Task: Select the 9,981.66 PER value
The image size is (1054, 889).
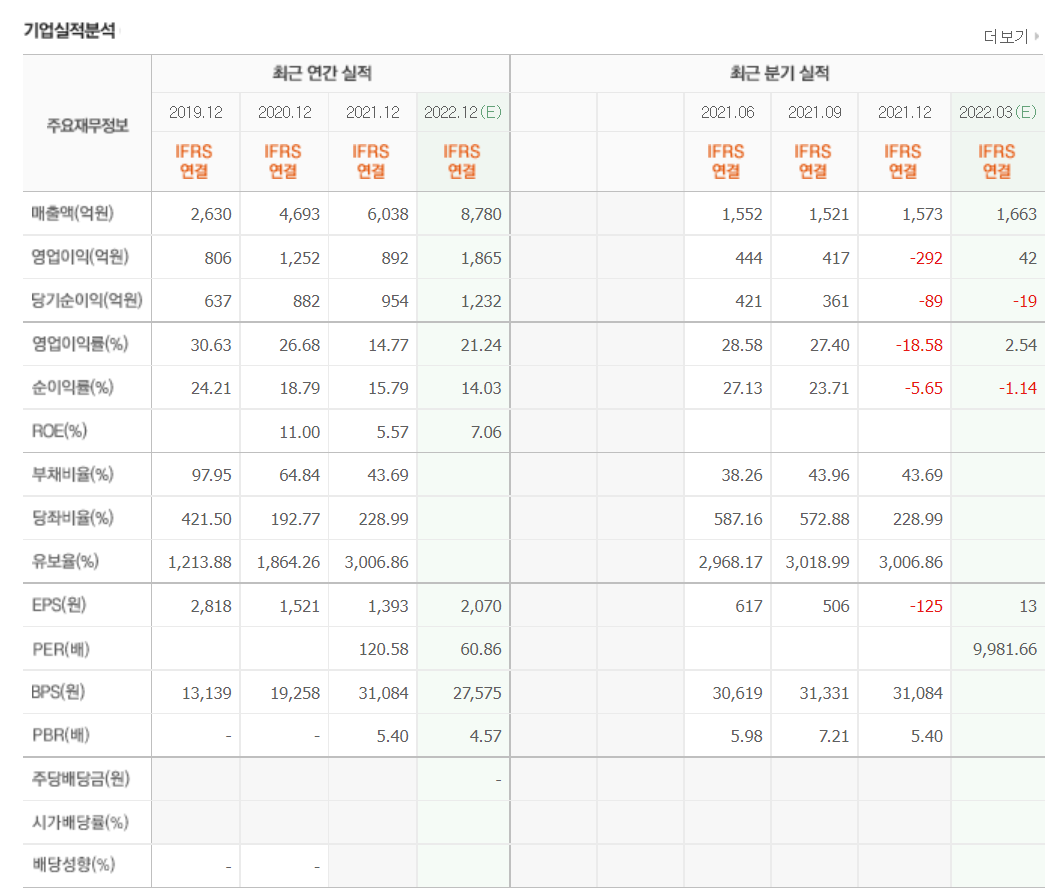Action: pos(1005,649)
